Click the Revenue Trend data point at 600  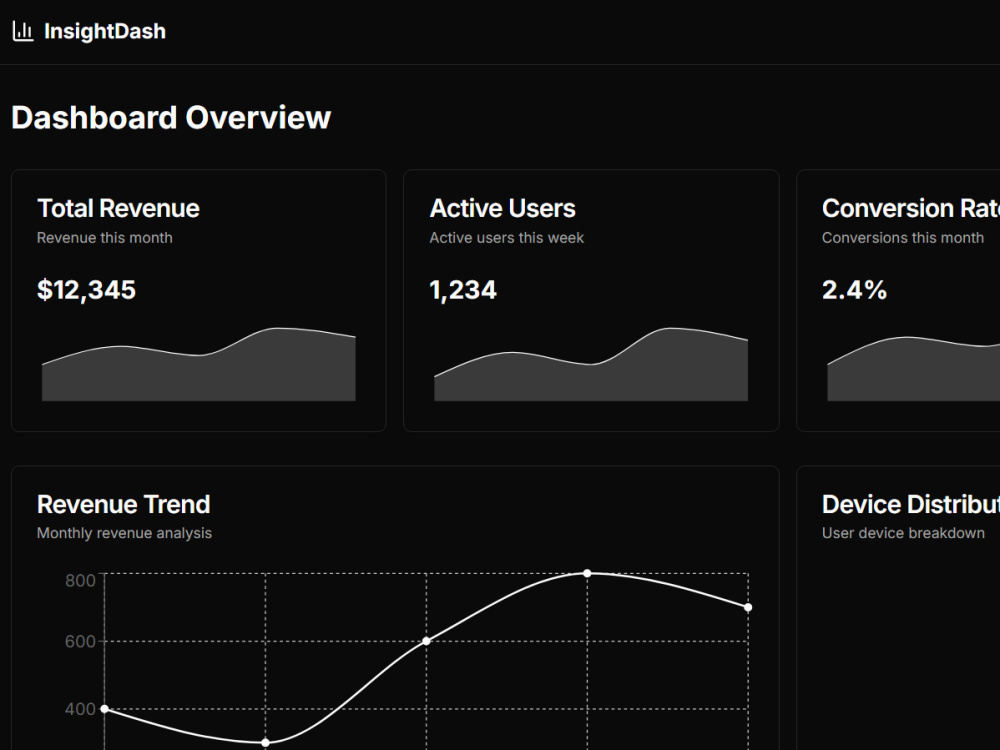pos(427,641)
